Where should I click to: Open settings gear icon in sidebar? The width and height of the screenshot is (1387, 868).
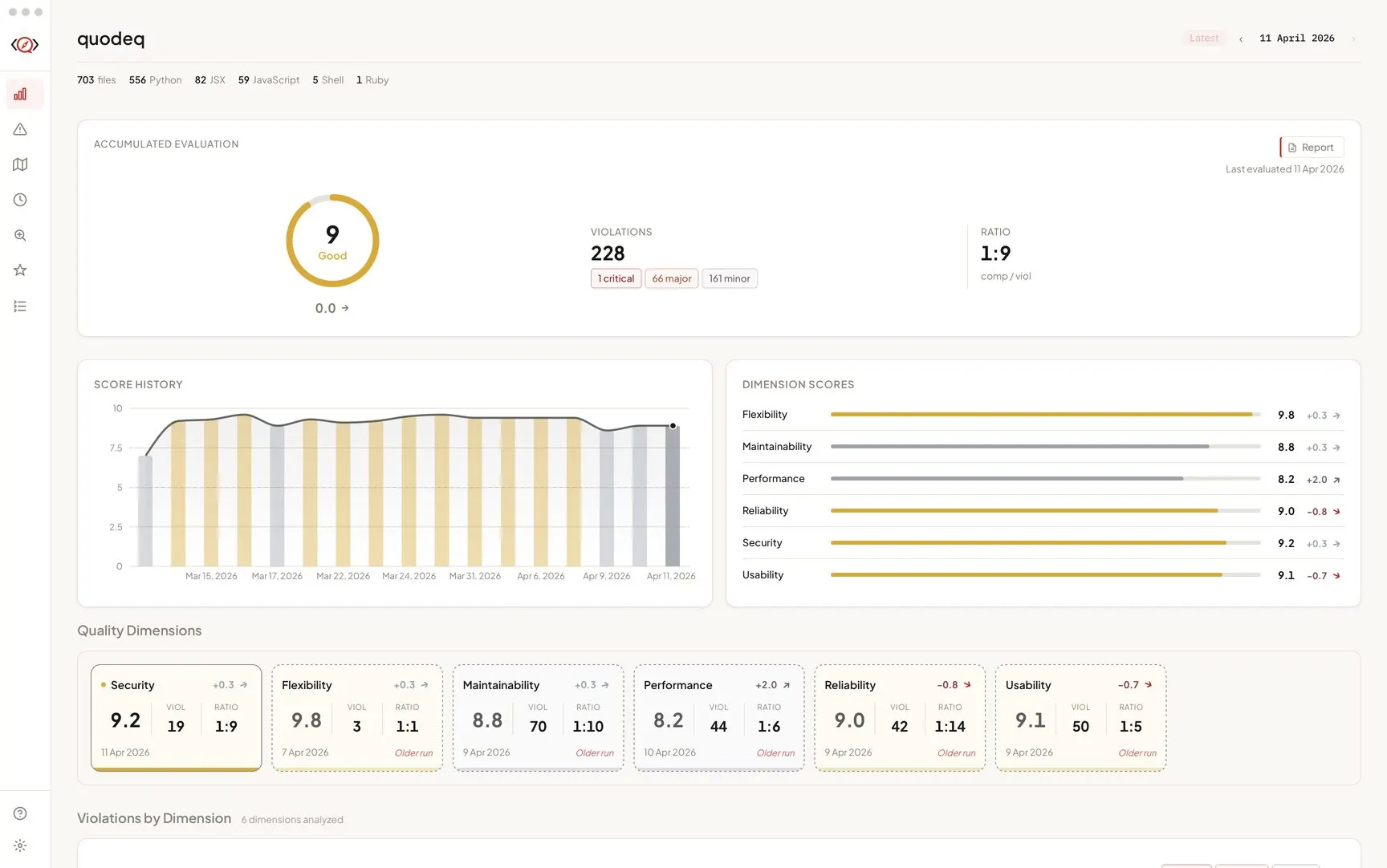click(20, 846)
